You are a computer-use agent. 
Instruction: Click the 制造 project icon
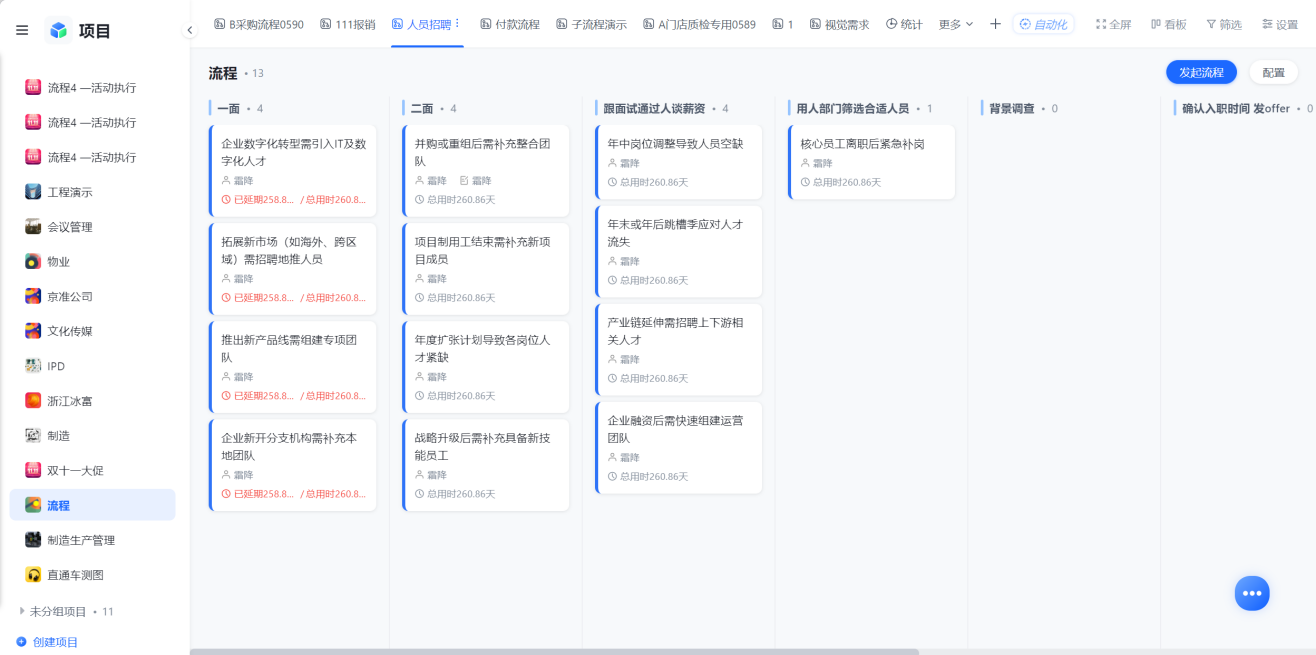pos(33,435)
